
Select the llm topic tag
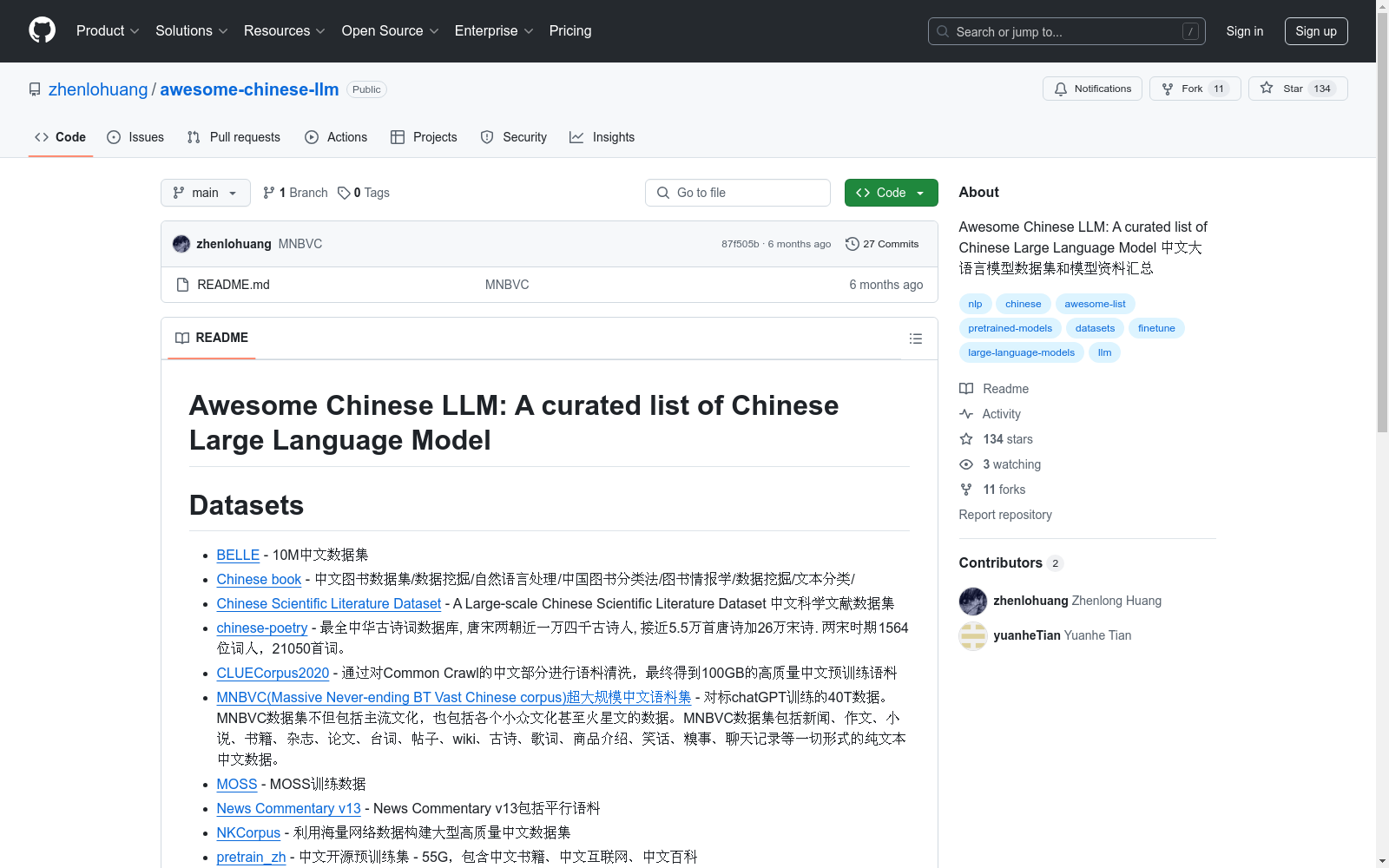1104,352
